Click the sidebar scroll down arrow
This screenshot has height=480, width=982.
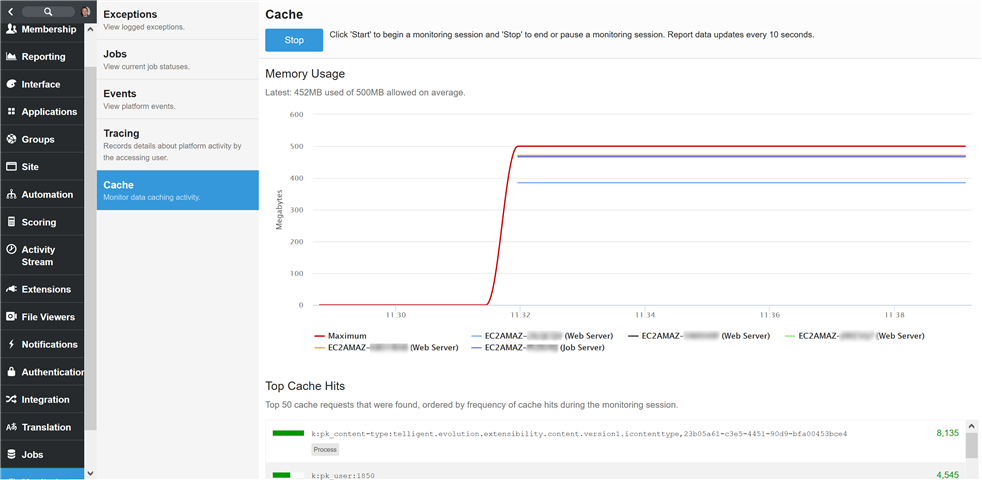90,473
